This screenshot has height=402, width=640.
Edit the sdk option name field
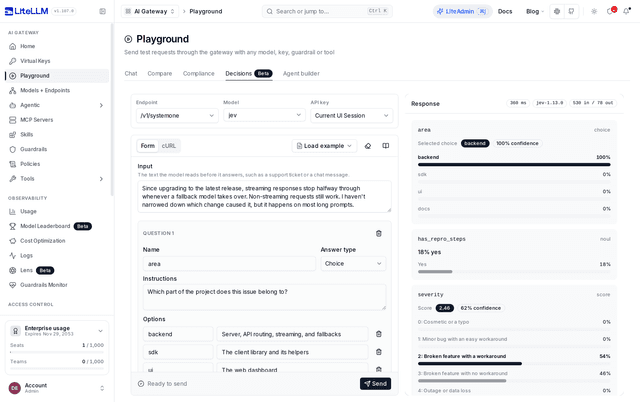point(178,352)
